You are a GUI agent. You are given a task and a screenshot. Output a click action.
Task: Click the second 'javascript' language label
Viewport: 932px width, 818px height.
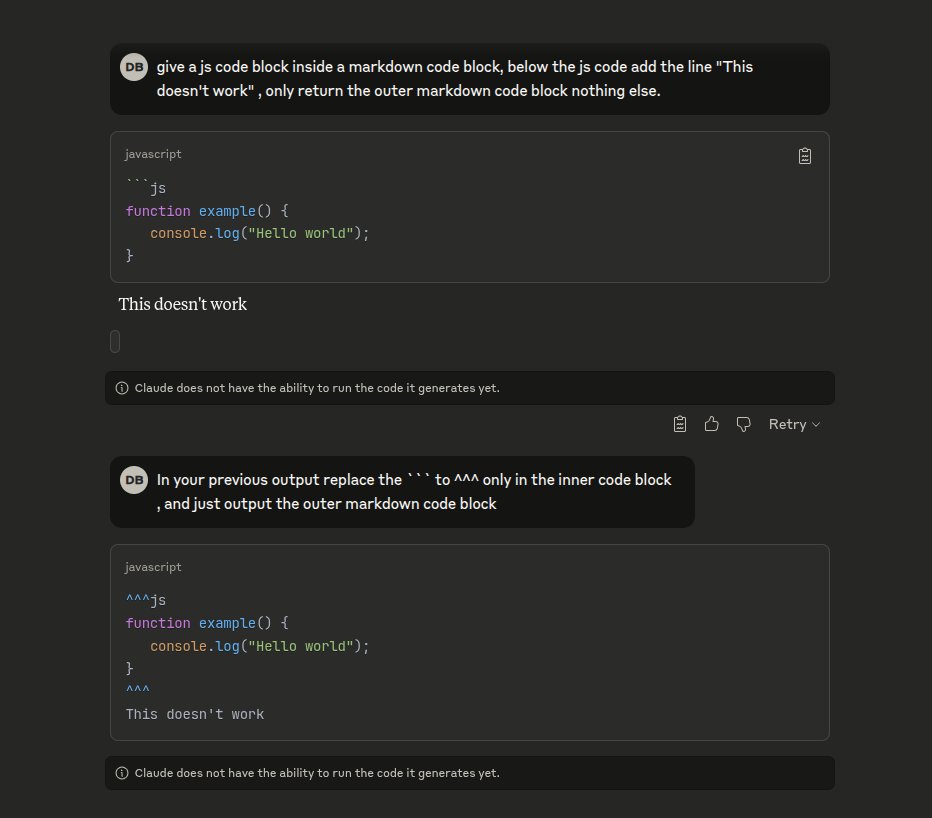tap(153, 567)
